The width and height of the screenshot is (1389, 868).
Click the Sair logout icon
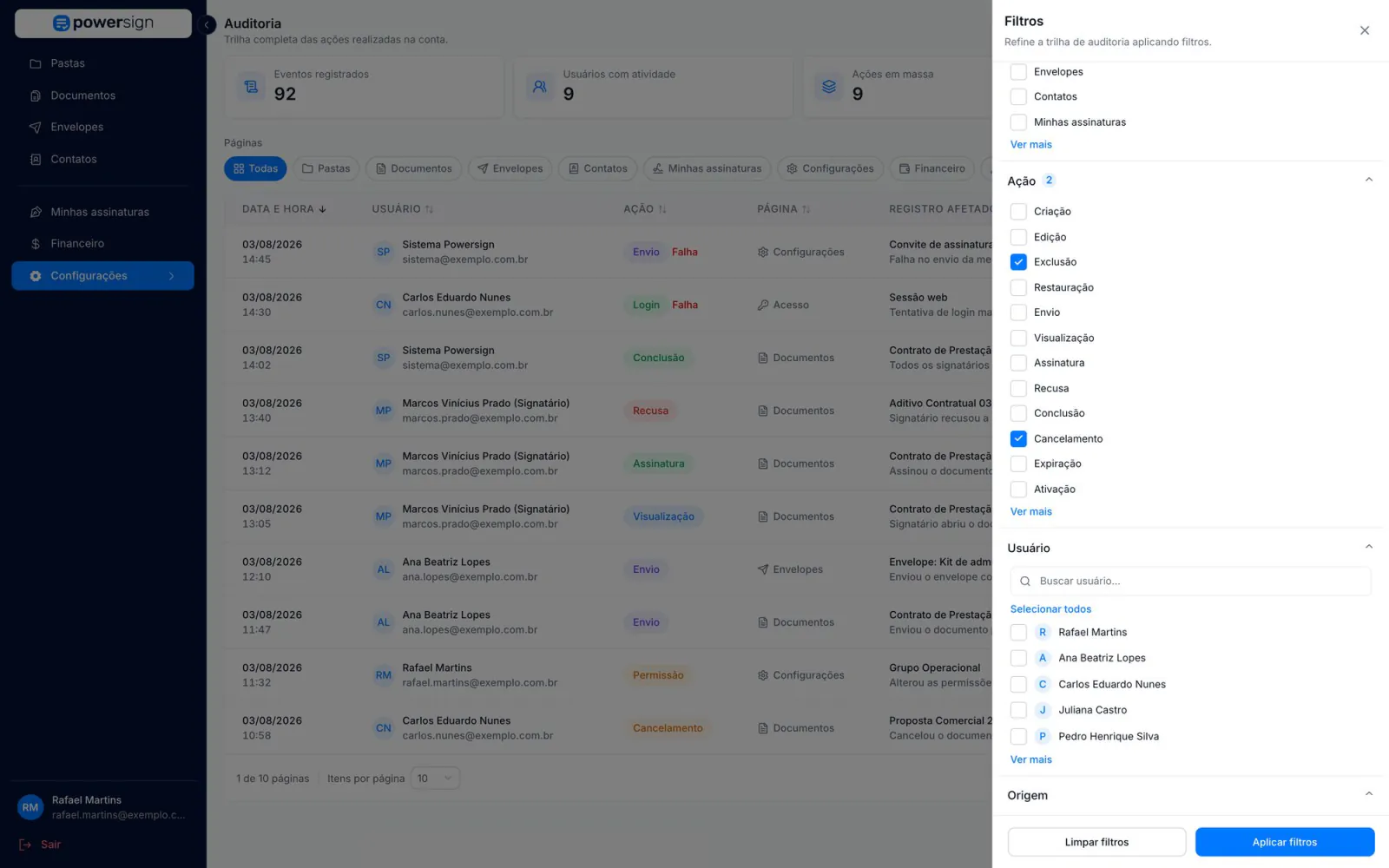click(25, 845)
